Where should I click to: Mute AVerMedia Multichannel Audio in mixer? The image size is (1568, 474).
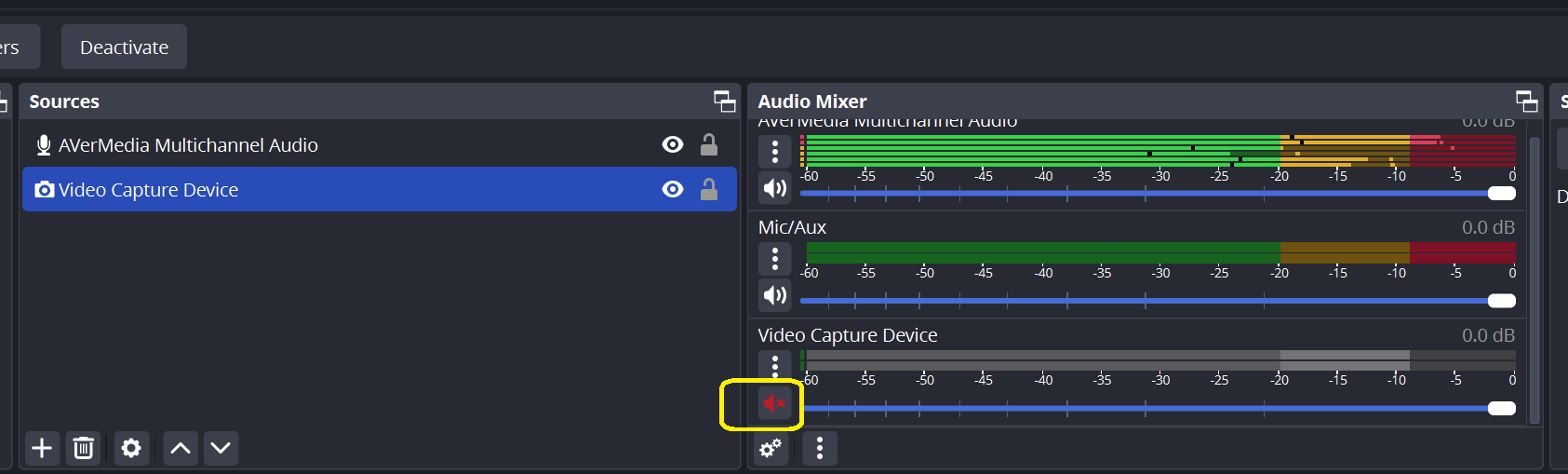pos(774,188)
